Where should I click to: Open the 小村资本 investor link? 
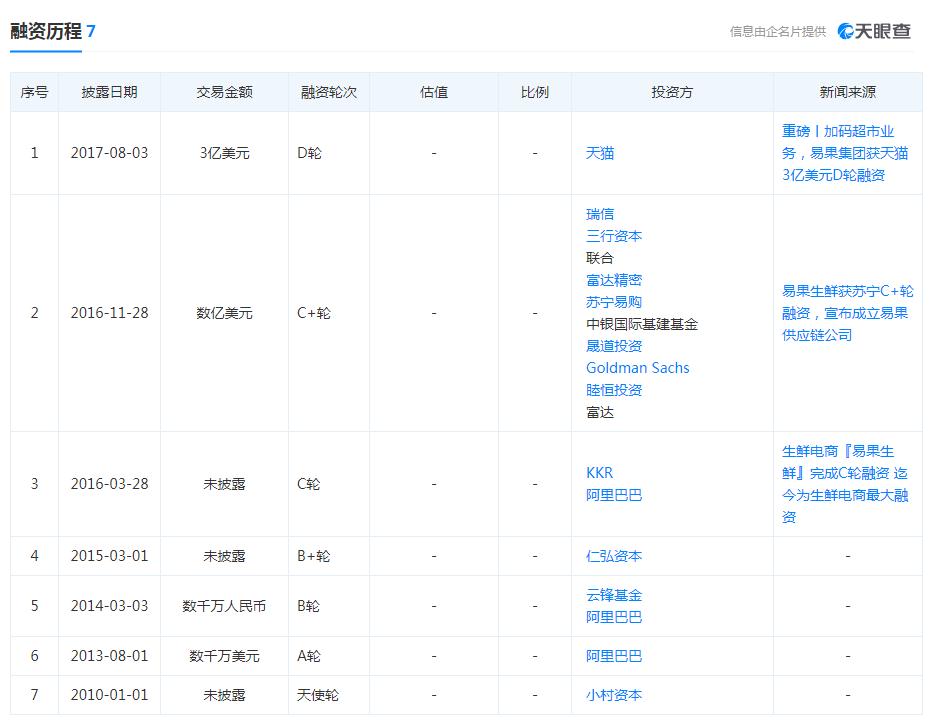[613, 696]
